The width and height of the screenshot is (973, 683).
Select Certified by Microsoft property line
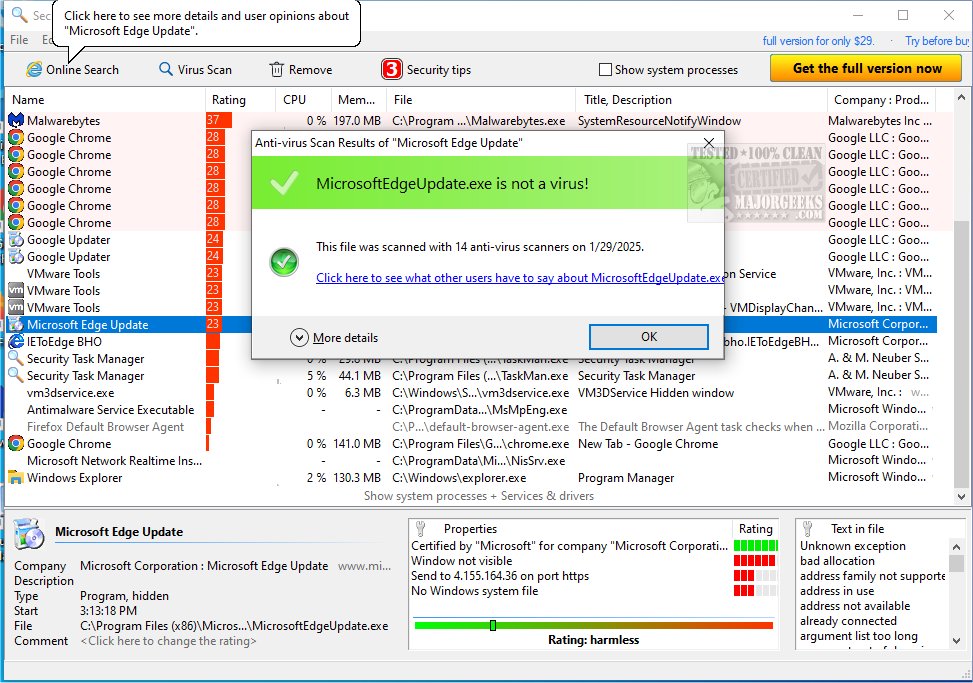569,546
